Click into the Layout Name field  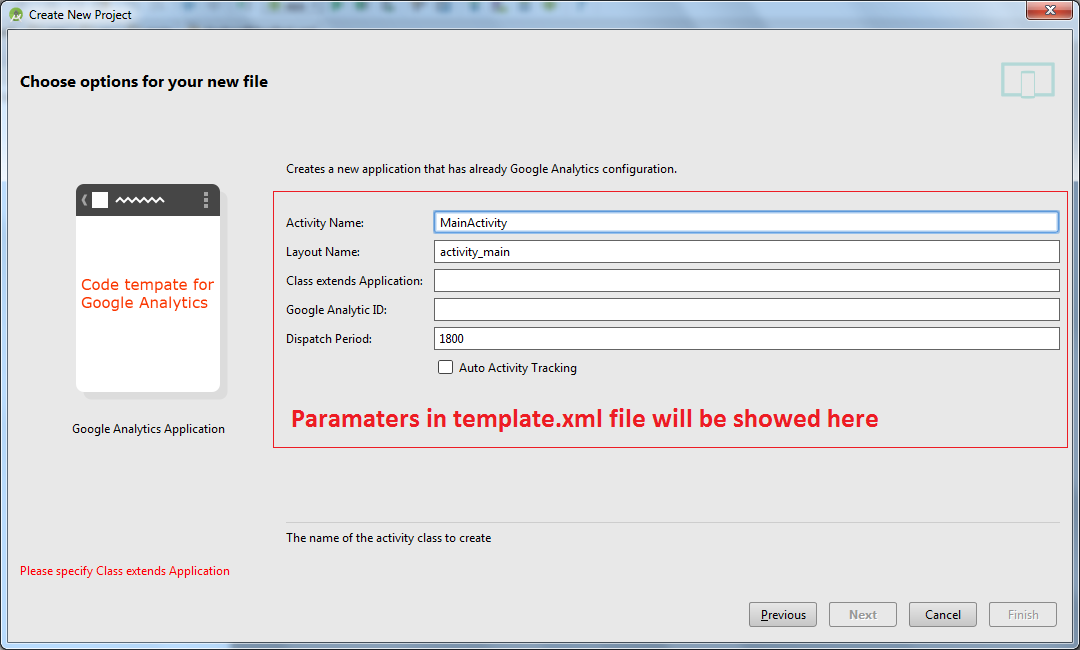(x=746, y=251)
